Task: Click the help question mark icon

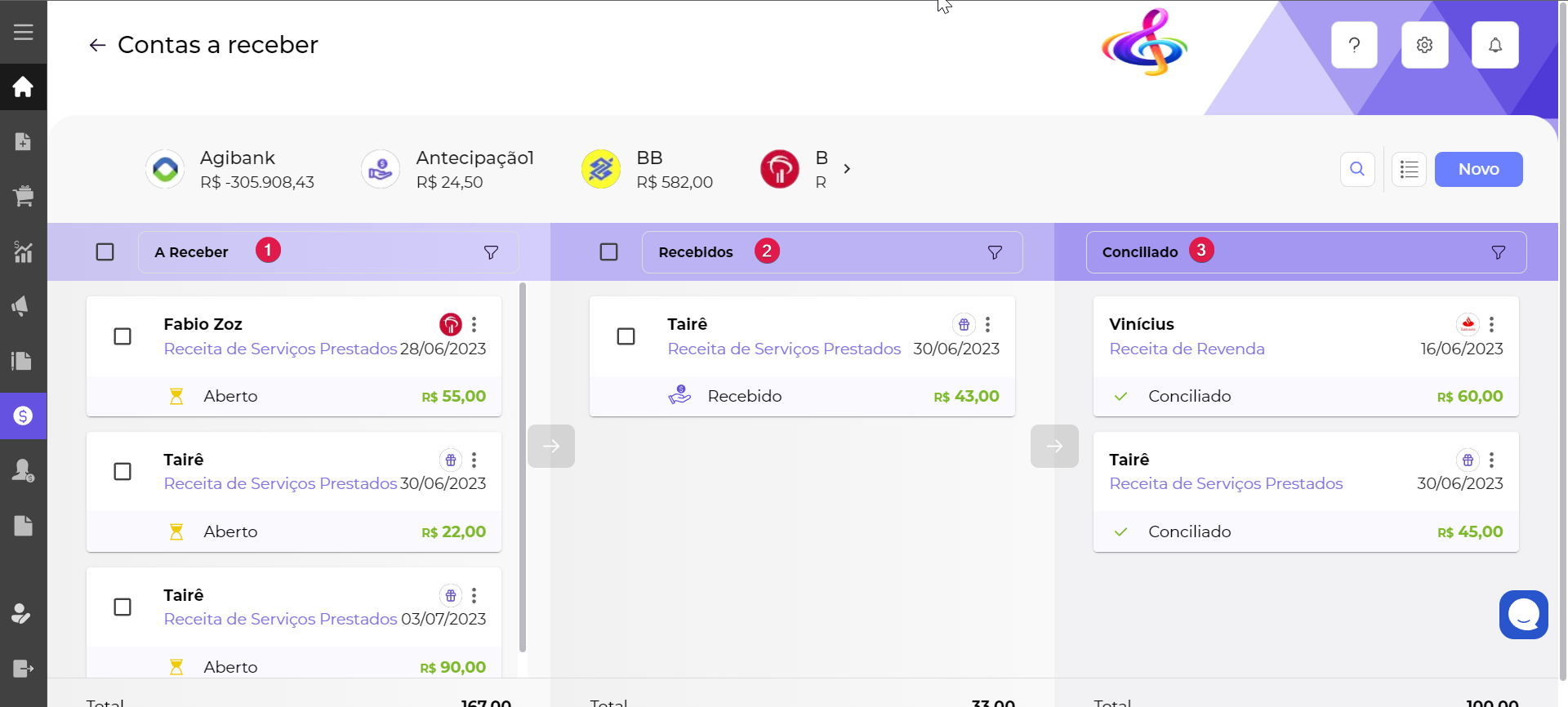Action: 1354,45
